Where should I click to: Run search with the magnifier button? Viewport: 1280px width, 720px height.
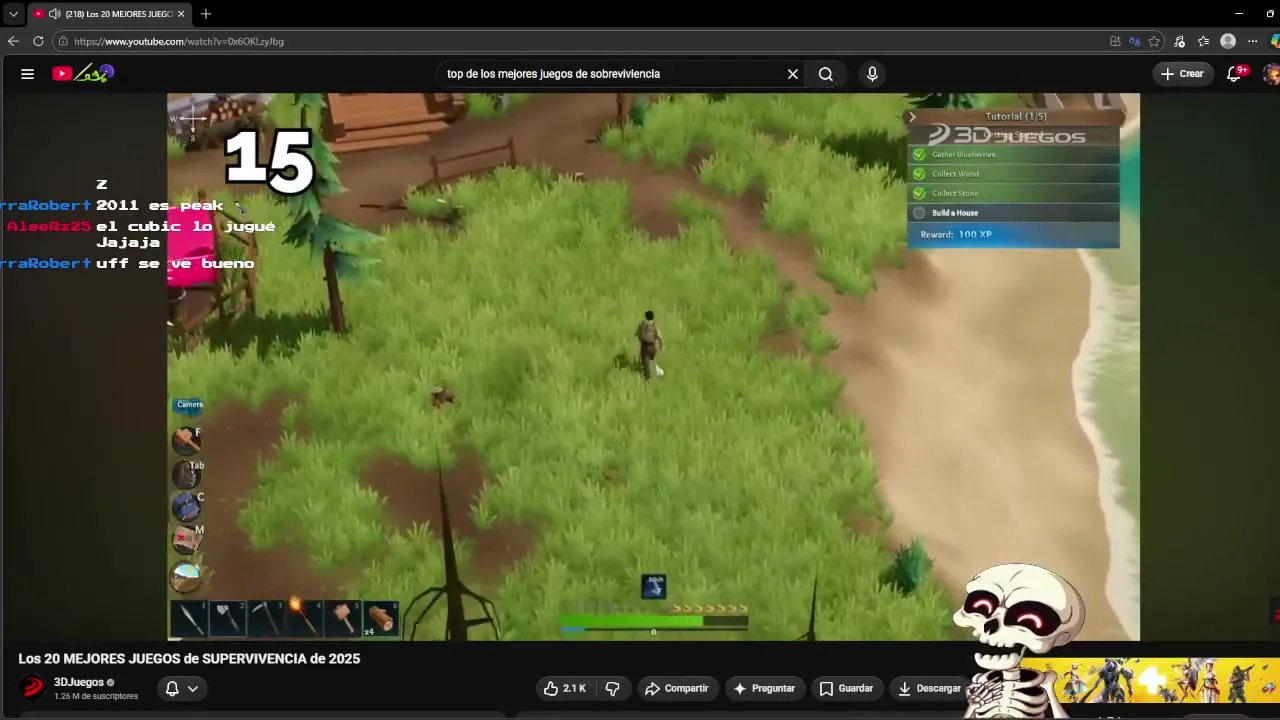pos(826,74)
